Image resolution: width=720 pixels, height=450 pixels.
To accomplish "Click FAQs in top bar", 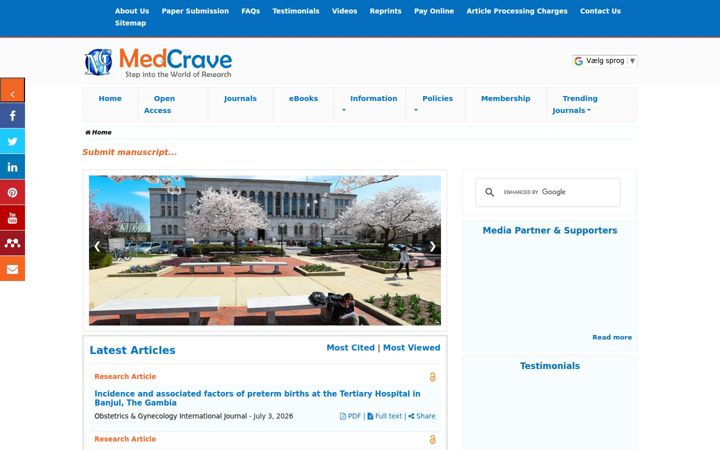I will (x=251, y=11).
